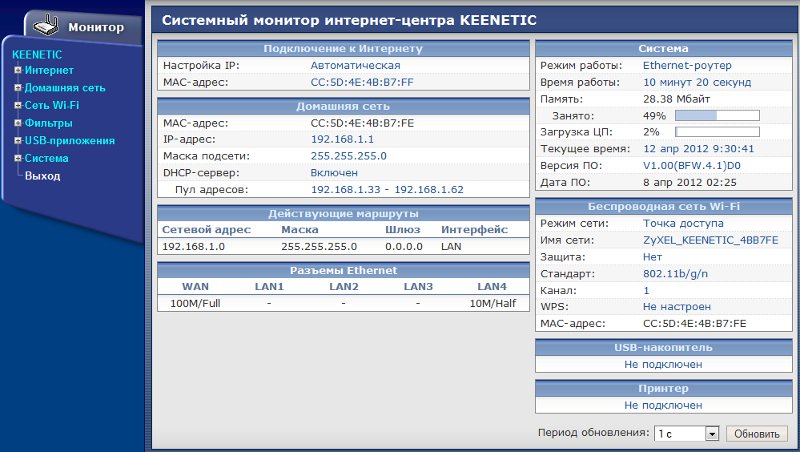Open the Монитор tab
Viewport: 800px width, 452px height.
pyautogui.click(x=84, y=27)
